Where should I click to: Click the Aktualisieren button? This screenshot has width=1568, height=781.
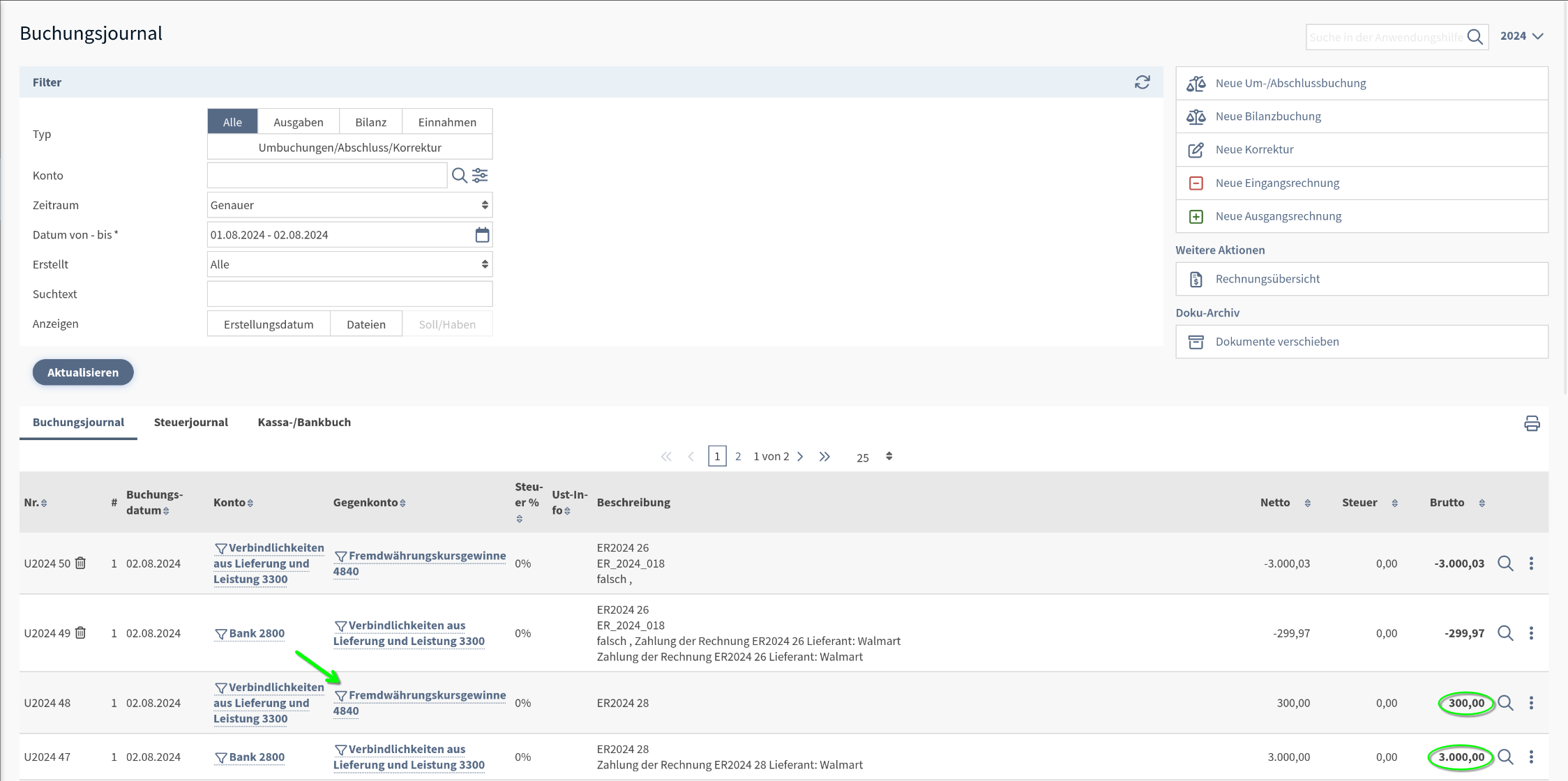[x=83, y=372]
